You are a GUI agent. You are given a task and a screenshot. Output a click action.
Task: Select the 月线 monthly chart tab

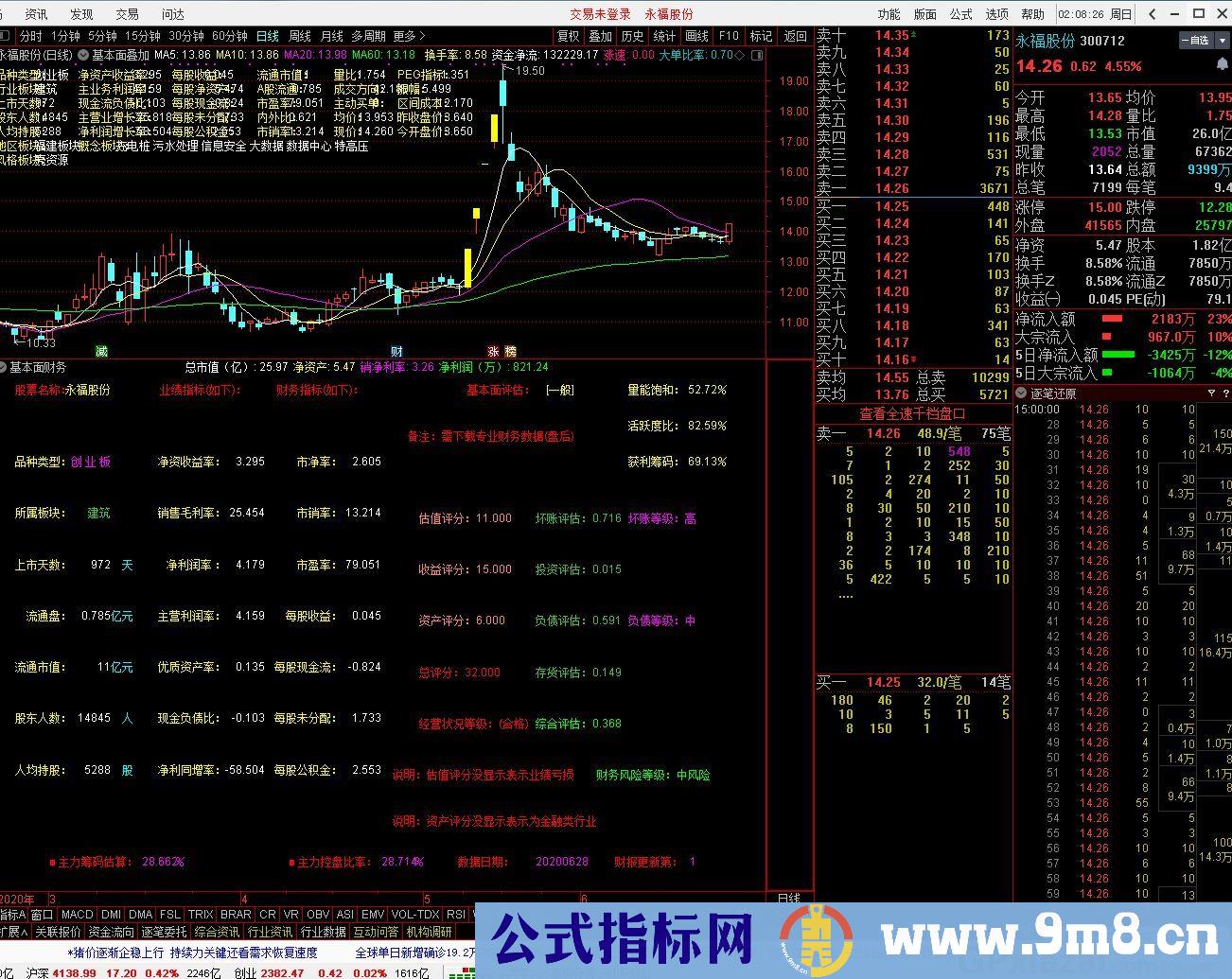click(x=332, y=36)
